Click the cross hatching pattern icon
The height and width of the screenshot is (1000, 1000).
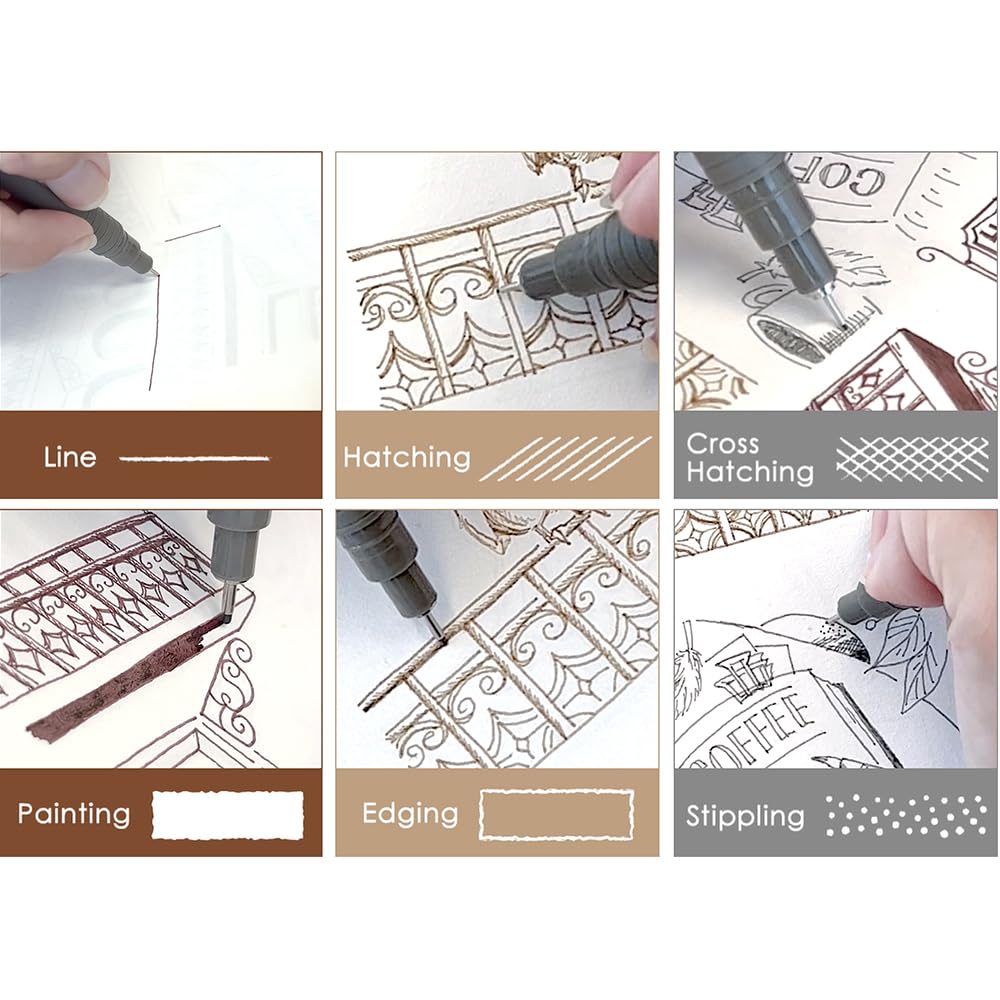coord(912,459)
